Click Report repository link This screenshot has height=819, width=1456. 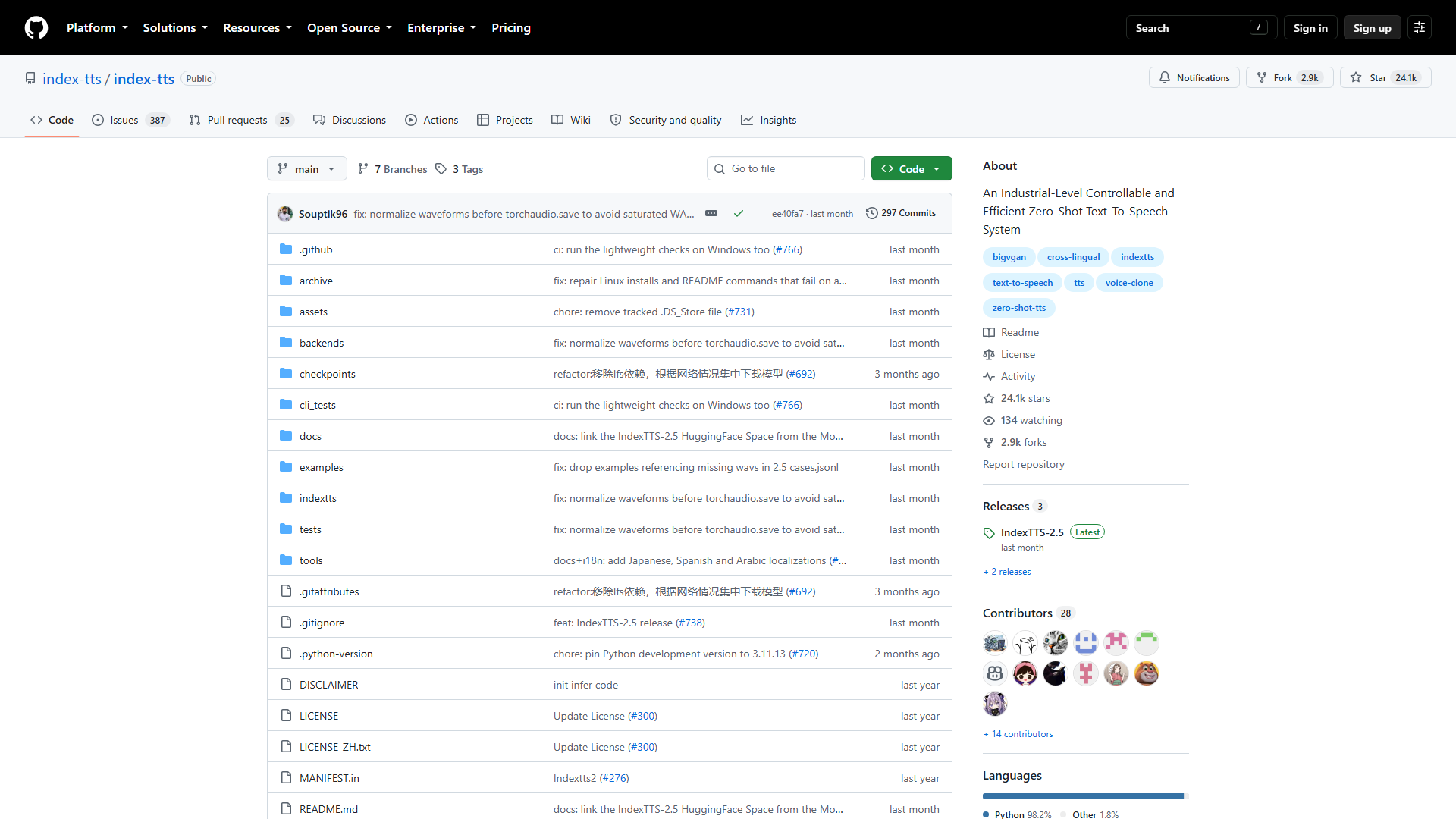click(1023, 465)
